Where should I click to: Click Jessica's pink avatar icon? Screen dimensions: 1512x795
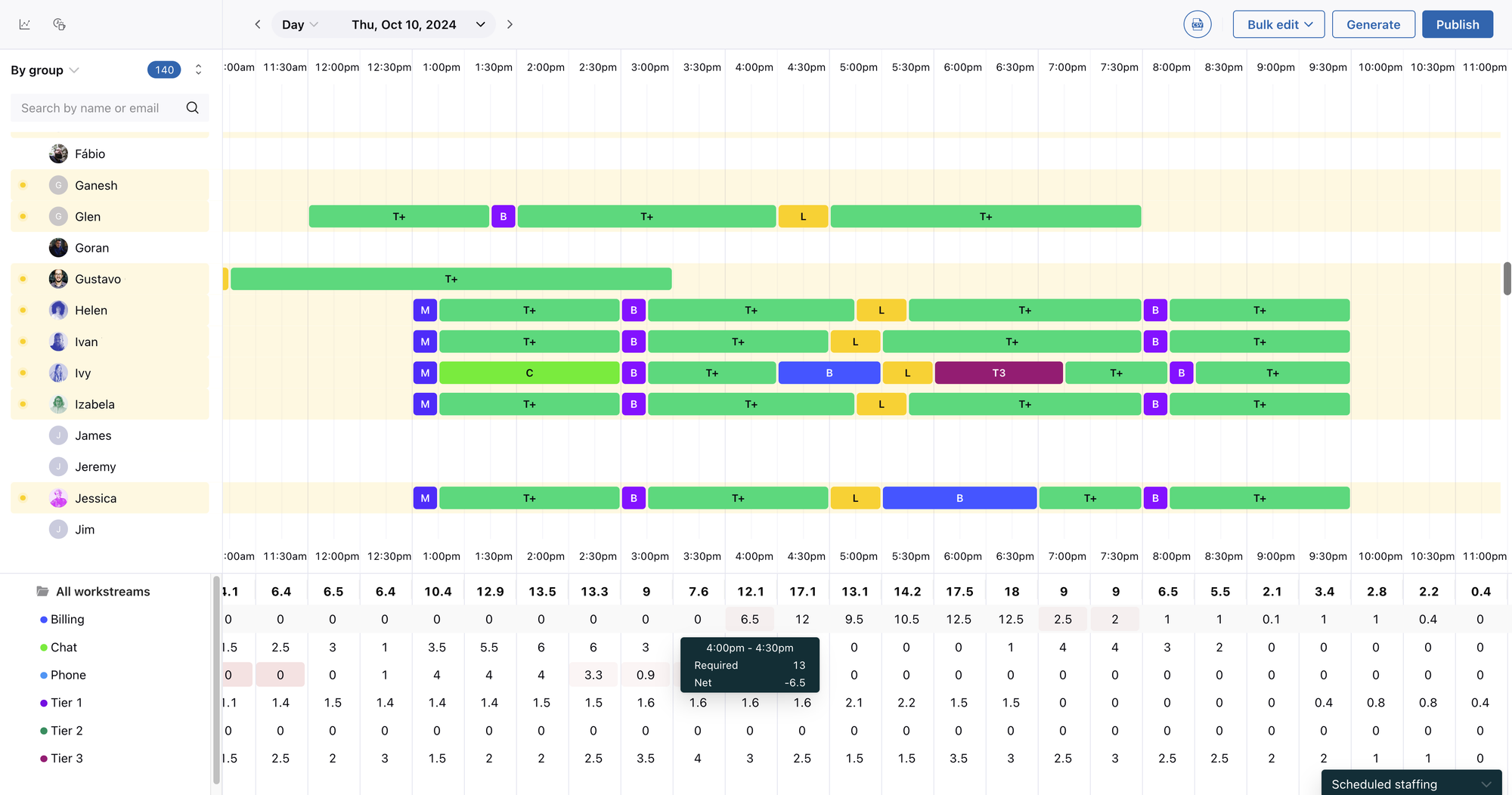point(58,498)
